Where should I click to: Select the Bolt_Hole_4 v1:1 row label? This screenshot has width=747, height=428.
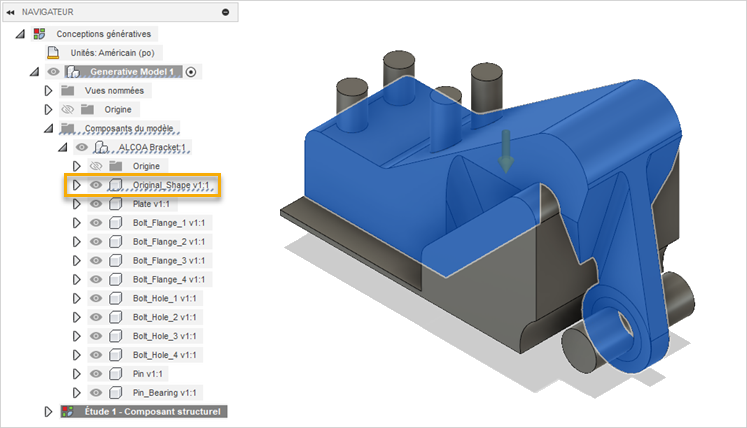pos(164,355)
